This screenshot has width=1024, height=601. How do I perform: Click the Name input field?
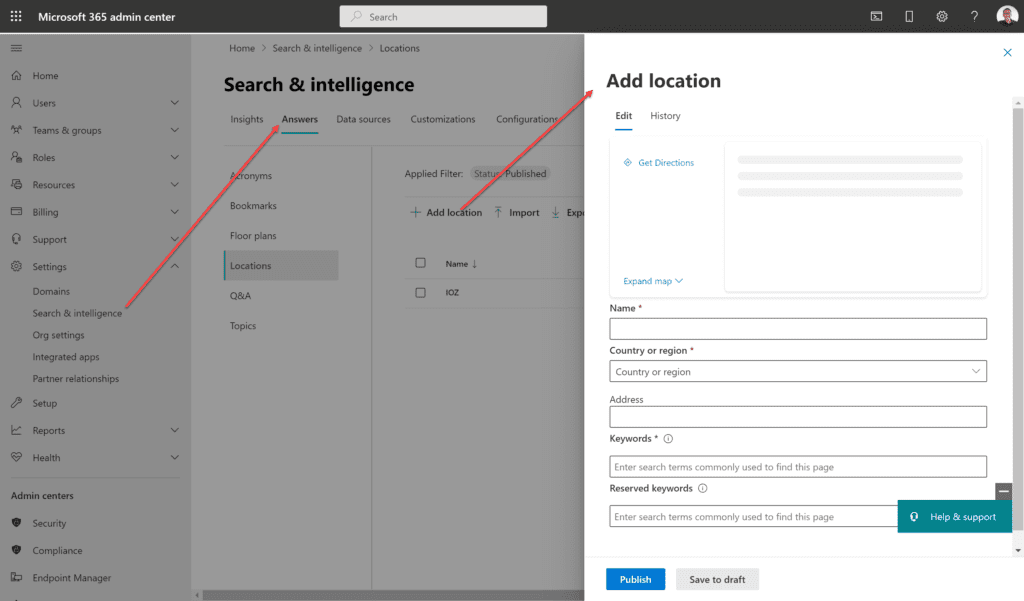798,329
